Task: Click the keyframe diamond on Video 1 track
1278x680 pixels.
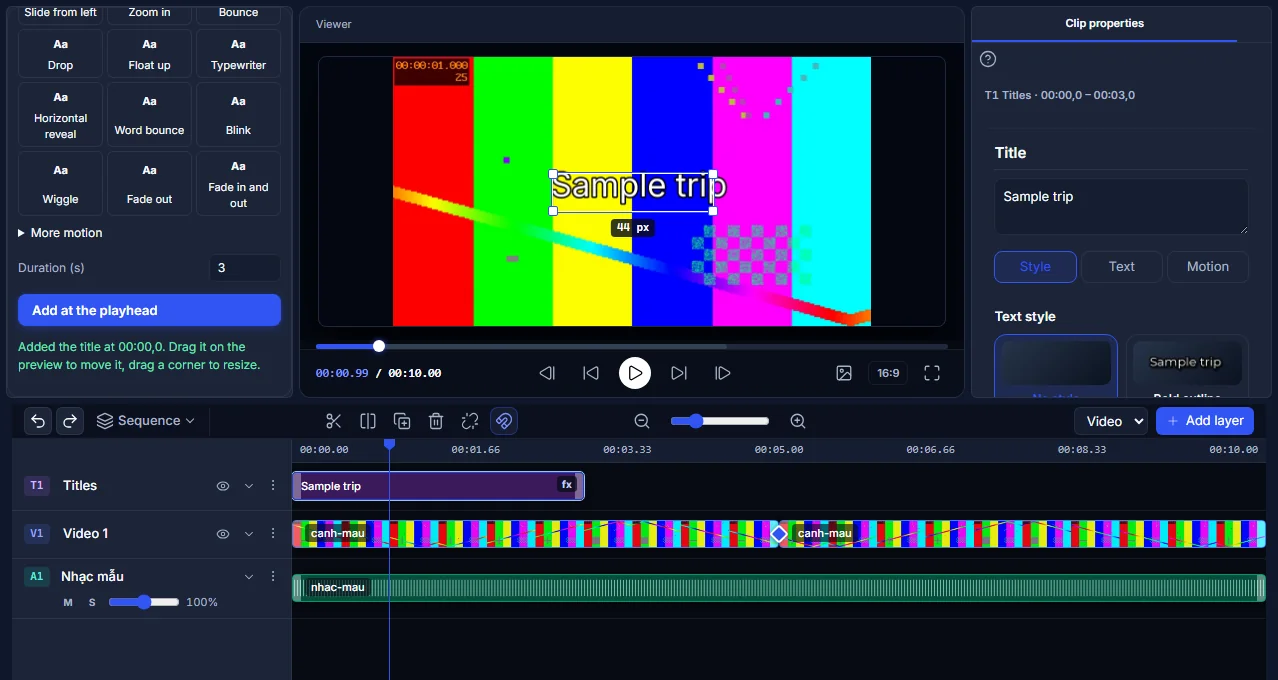Action: tap(779, 534)
